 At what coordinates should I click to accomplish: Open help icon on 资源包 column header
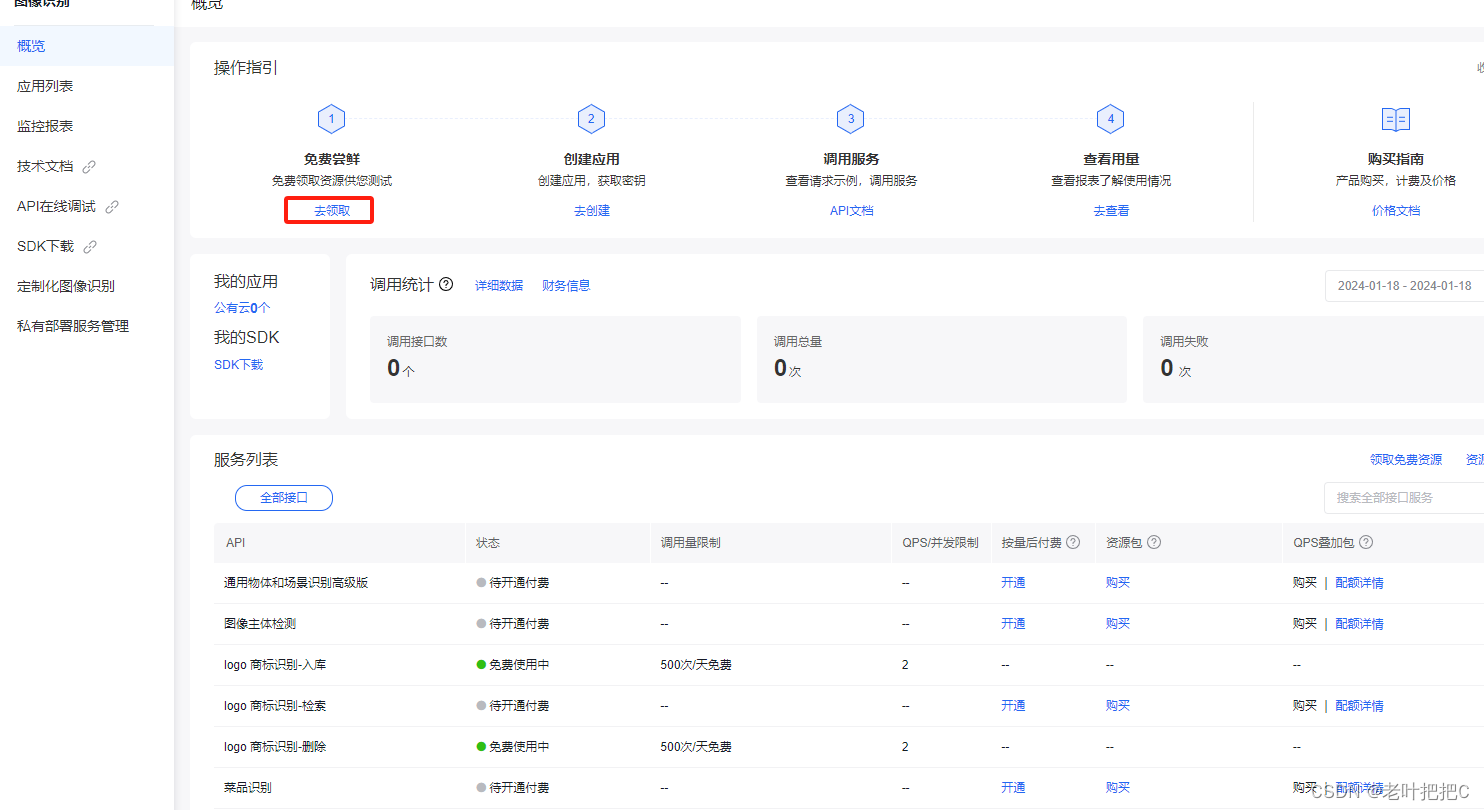(1153, 542)
